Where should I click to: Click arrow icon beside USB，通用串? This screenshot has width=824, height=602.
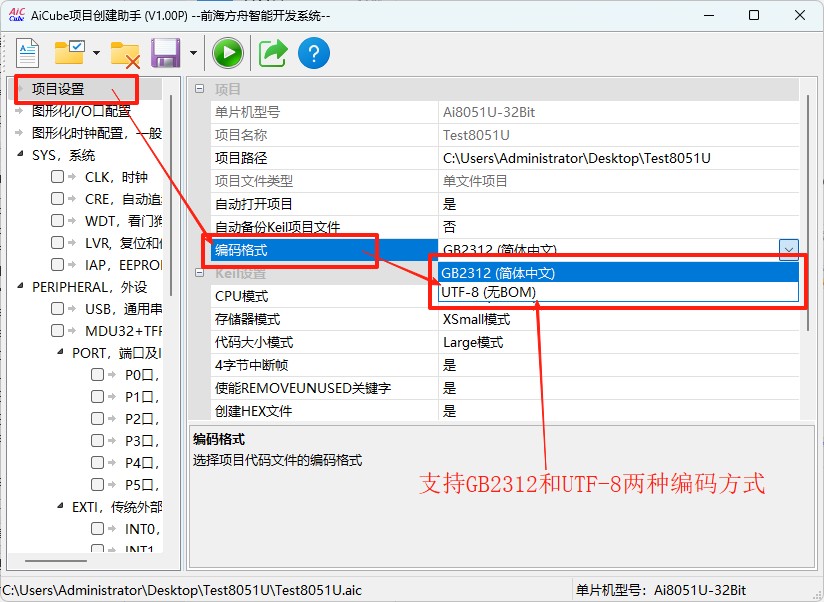click(x=72, y=308)
